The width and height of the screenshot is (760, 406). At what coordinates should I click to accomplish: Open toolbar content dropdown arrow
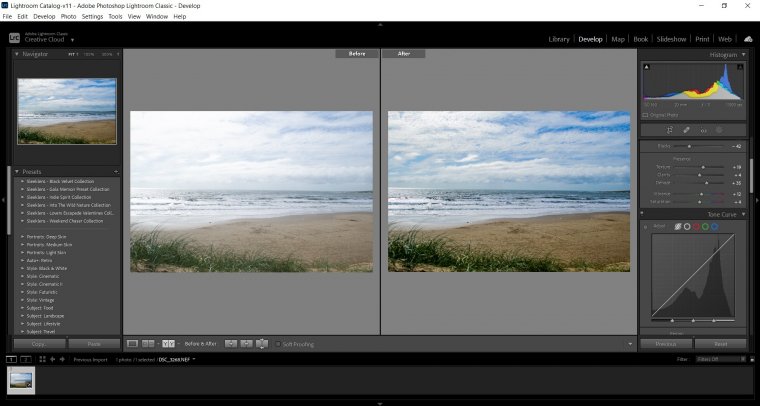coord(630,344)
